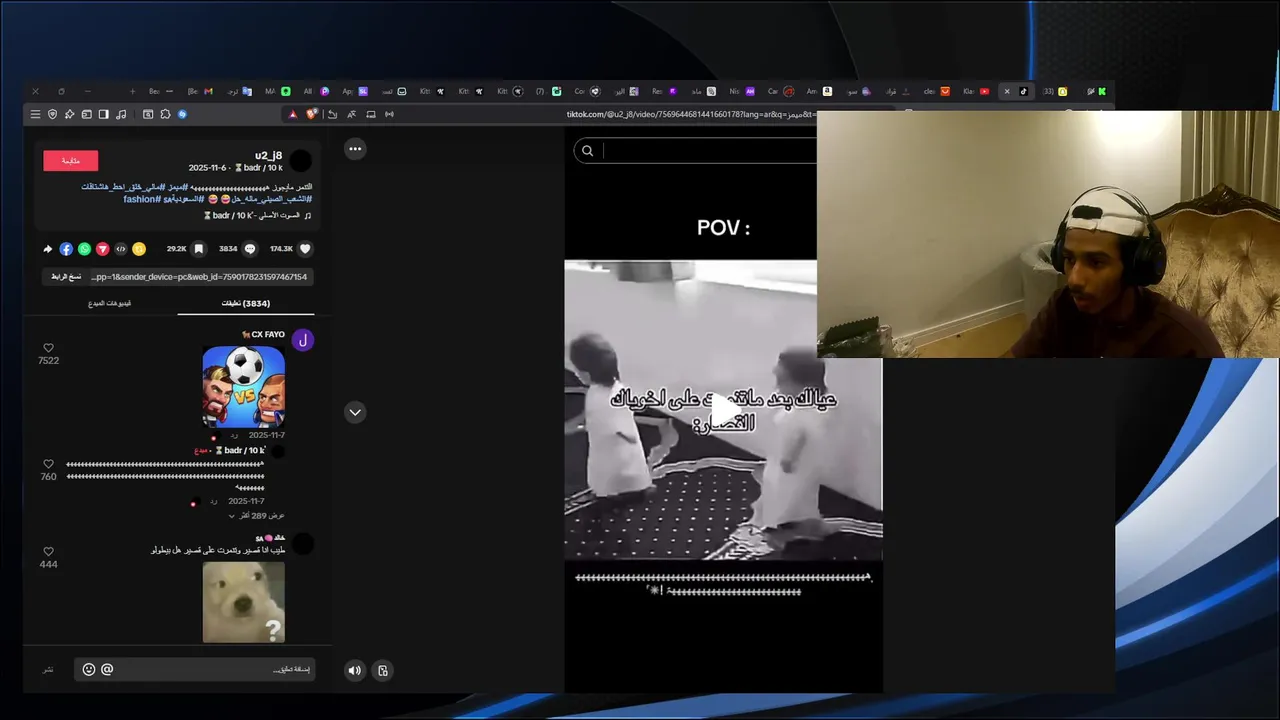Switch to the Google Translate browser tab
The width and height of the screenshot is (1280, 720).
tap(238, 91)
